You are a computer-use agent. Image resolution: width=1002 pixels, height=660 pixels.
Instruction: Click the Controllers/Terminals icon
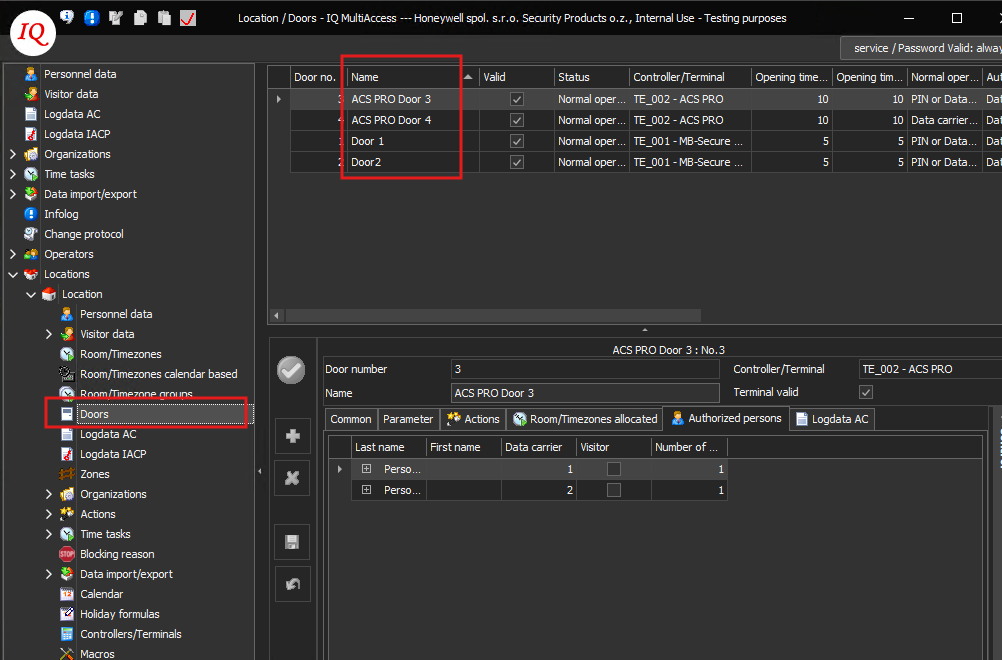tap(66, 634)
